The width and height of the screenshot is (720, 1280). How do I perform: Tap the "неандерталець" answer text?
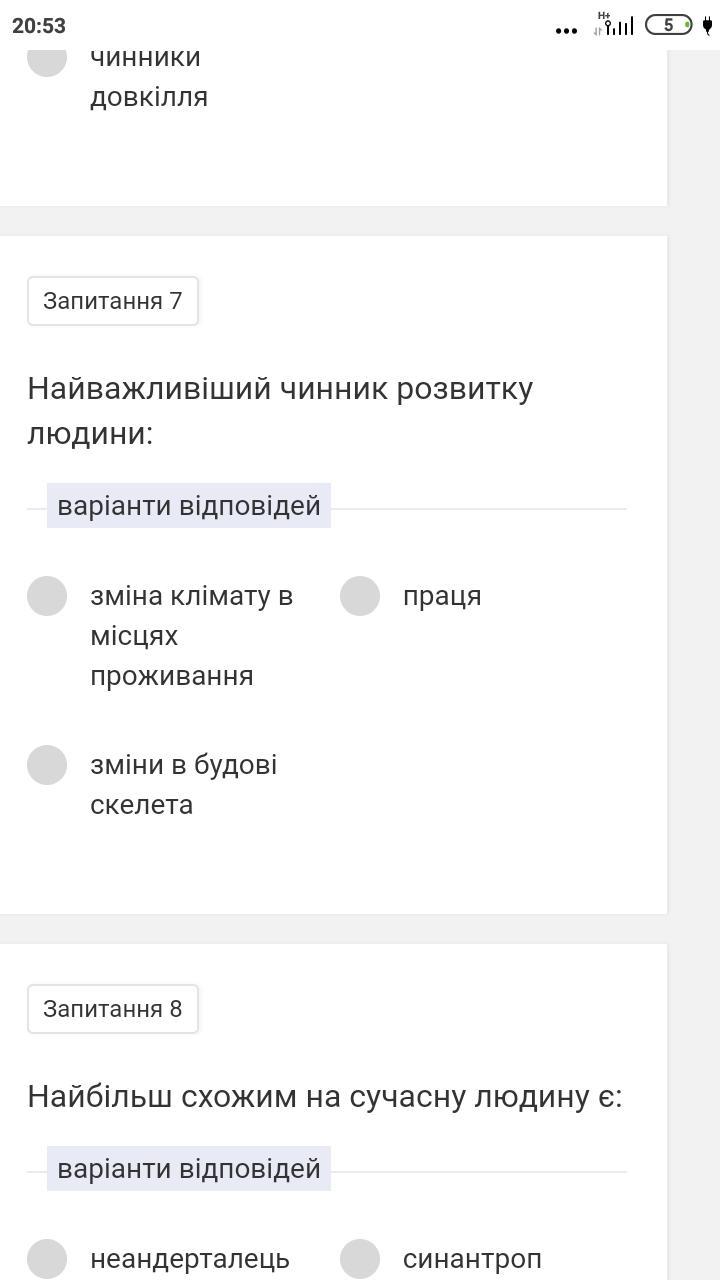coord(190,1259)
